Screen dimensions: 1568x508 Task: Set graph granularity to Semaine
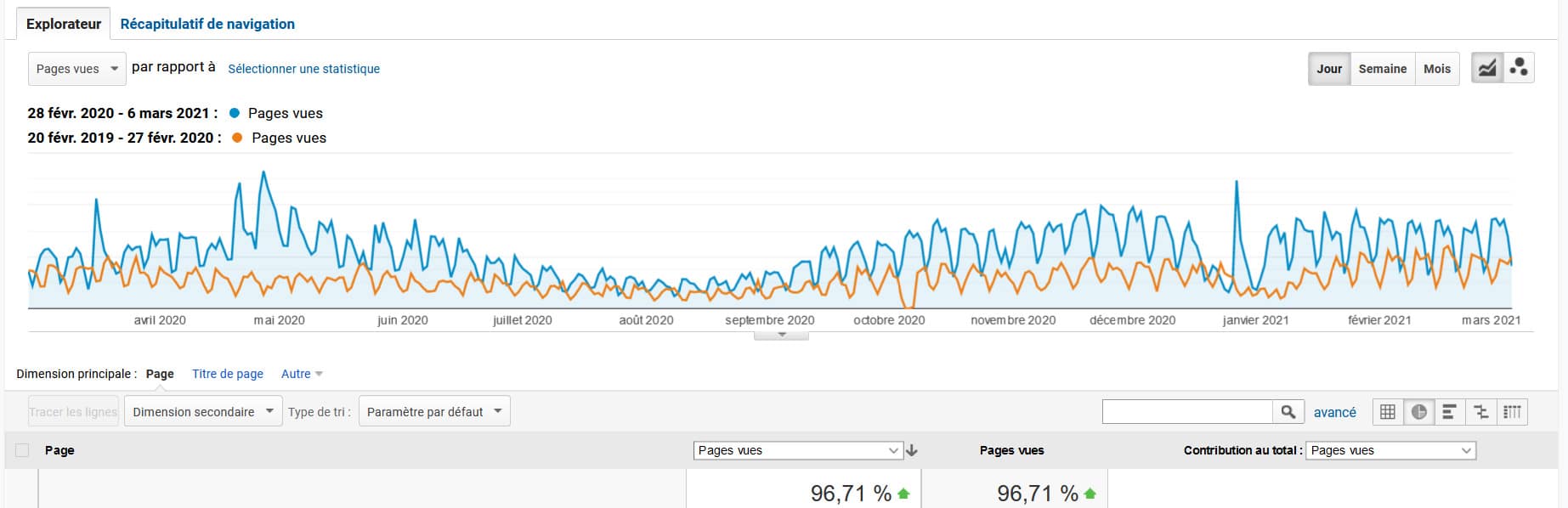pos(1382,69)
